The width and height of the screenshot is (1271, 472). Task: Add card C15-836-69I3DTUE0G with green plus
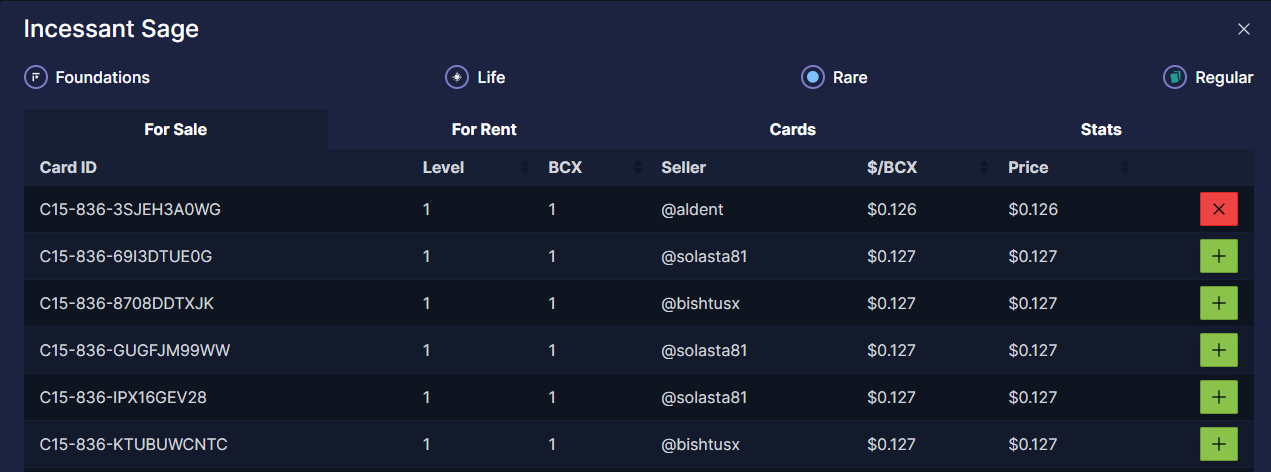pyautogui.click(x=1219, y=256)
